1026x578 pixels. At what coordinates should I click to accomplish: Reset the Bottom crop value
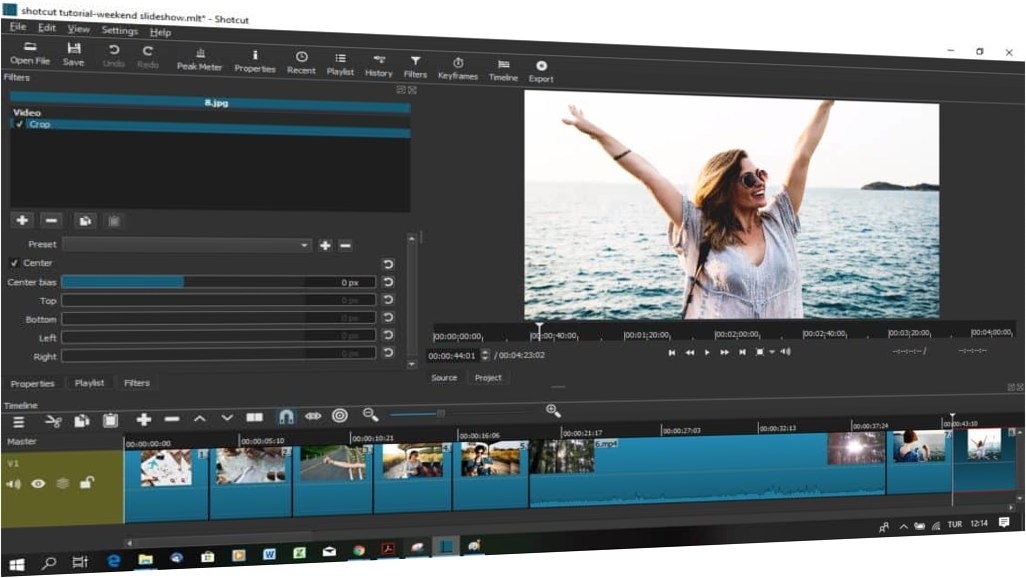pyautogui.click(x=388, y=317)
